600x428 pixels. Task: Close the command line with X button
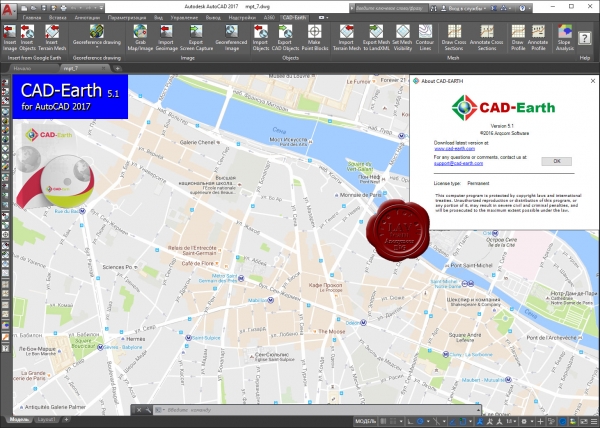tap(139, 410)
